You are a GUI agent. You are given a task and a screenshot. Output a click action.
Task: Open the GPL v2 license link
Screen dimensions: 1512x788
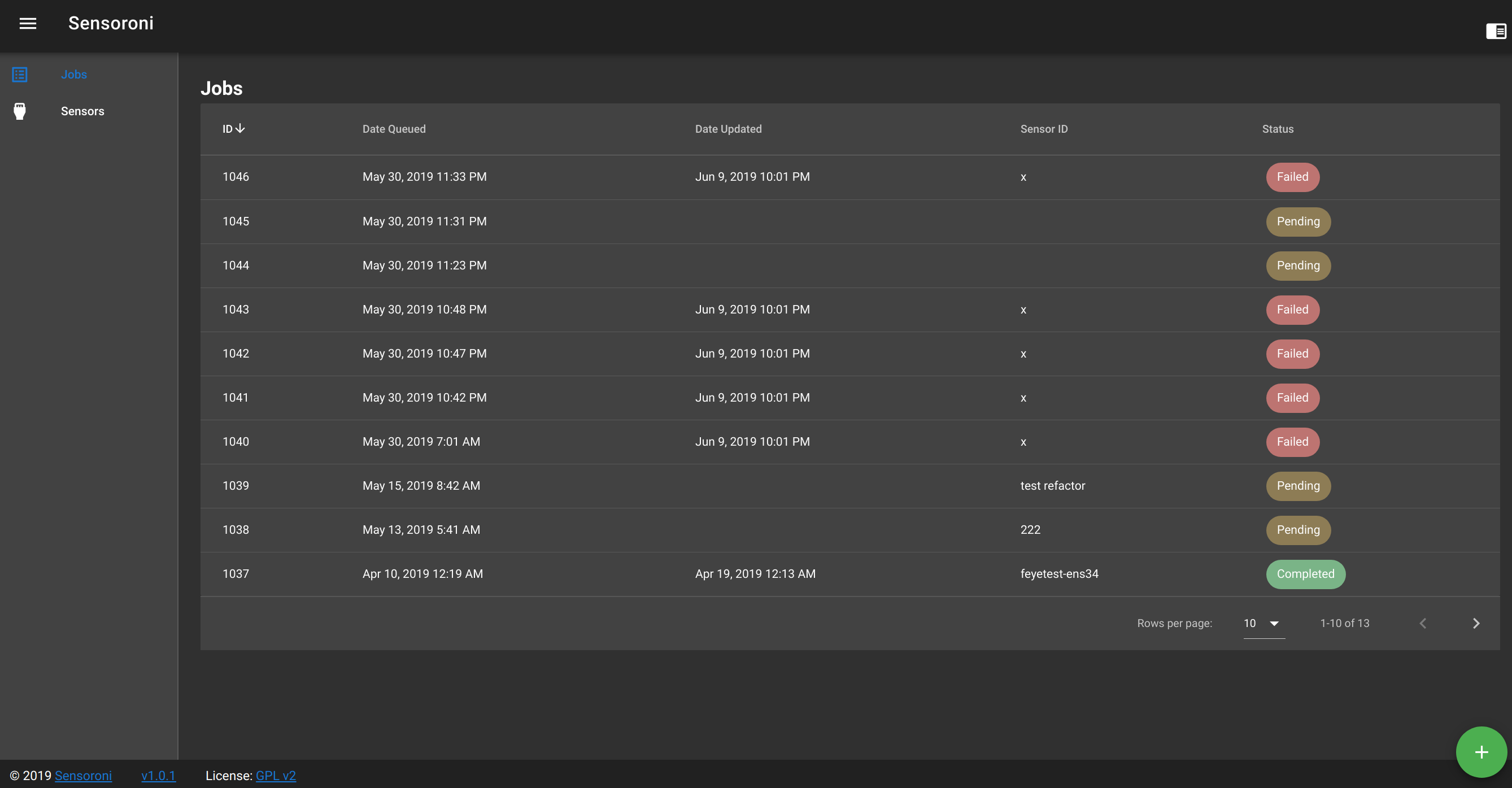coord(276,776)
